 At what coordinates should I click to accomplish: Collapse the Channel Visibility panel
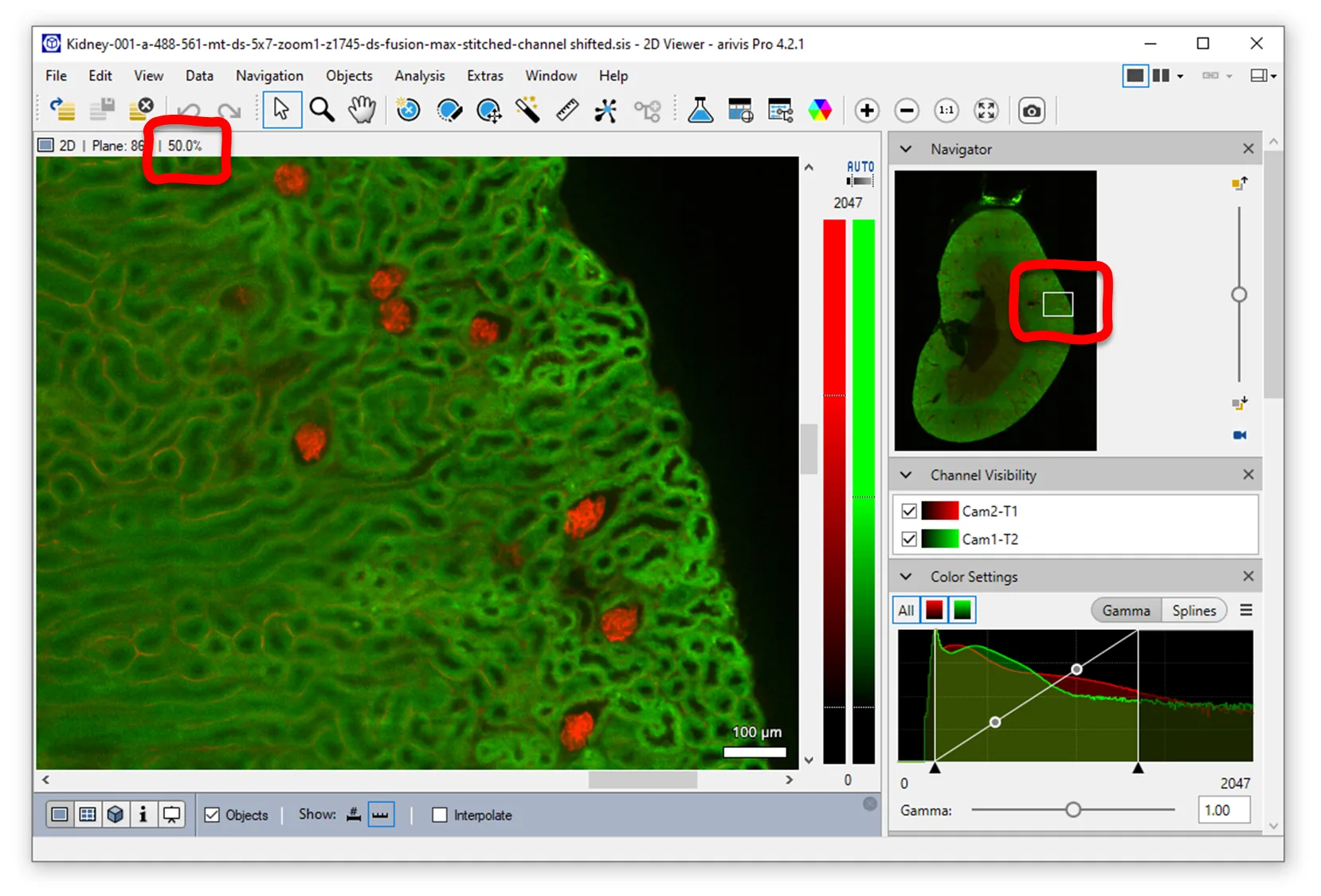(x=906, y=475)
